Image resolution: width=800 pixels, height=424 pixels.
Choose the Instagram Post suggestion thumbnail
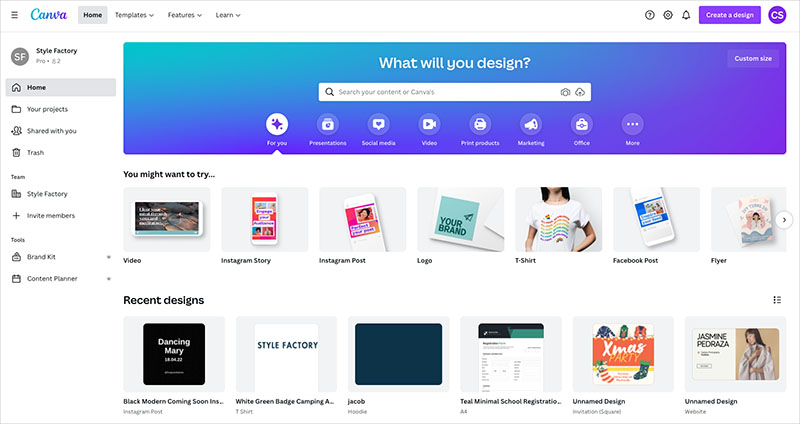point(363,219)
